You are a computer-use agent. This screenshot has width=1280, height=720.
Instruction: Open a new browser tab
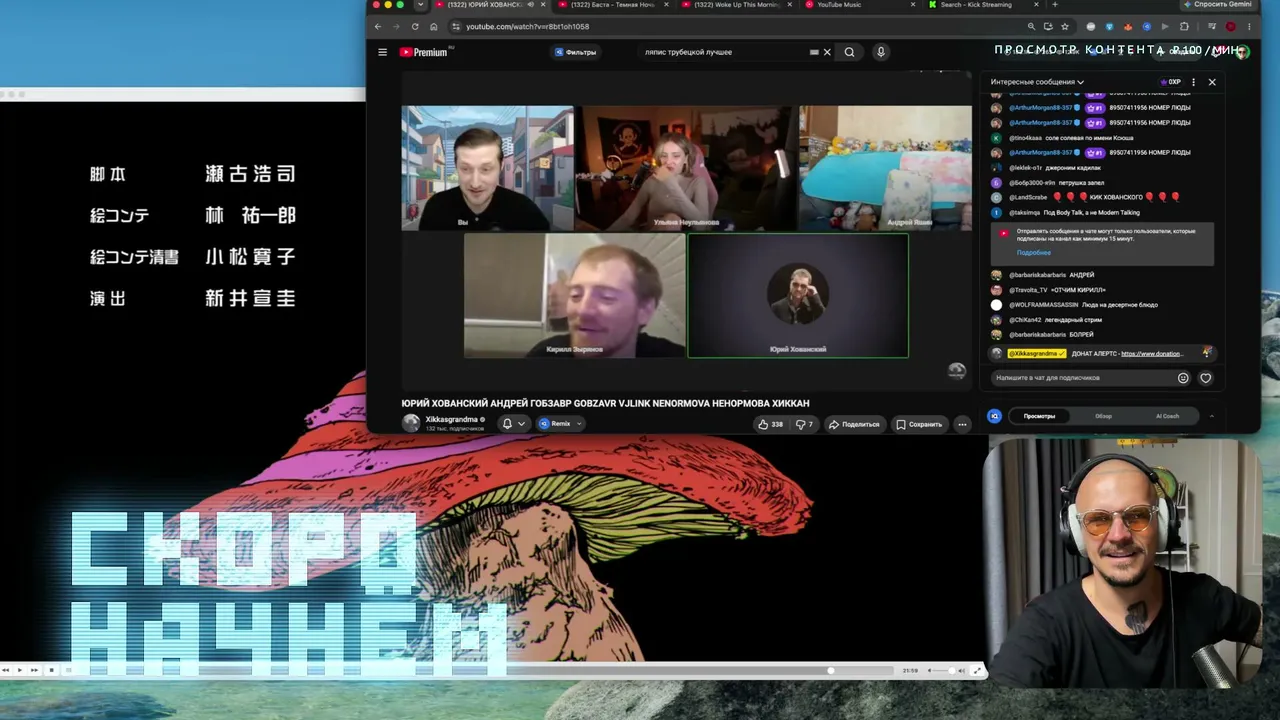[1054, 5]
